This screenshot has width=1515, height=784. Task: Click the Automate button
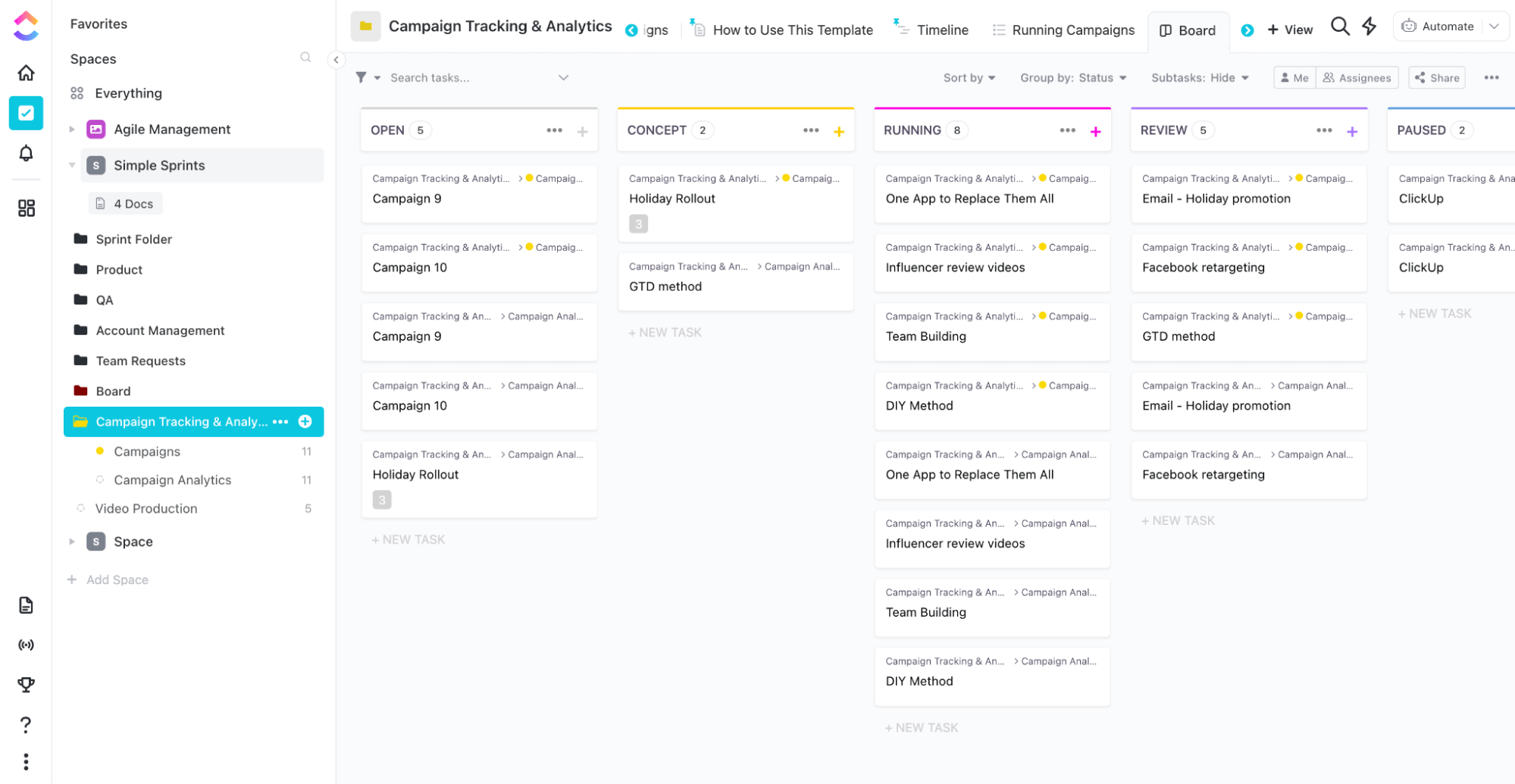(1438, 27)
